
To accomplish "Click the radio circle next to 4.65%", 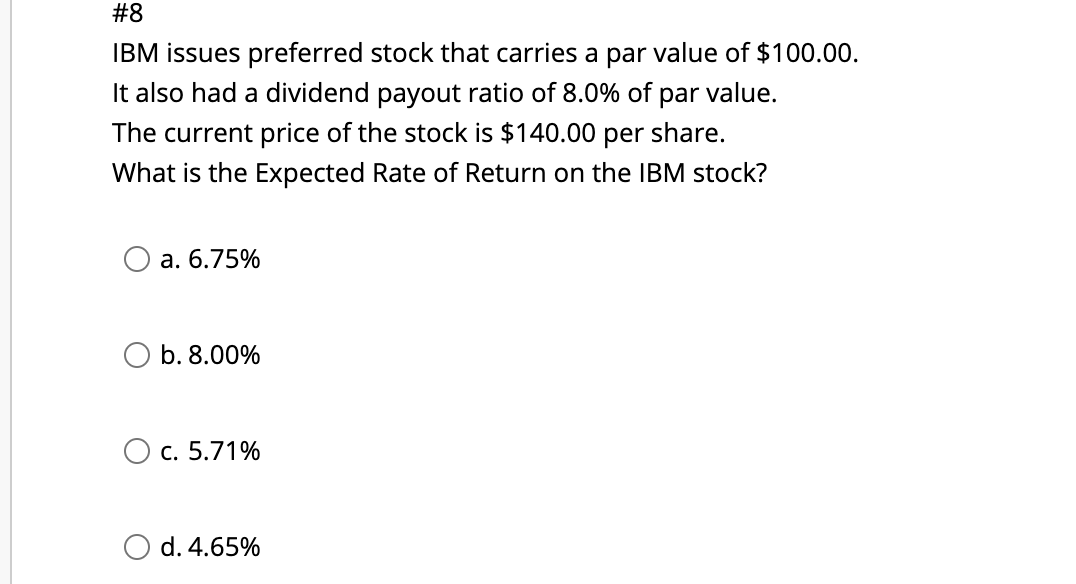I will 137,548.
